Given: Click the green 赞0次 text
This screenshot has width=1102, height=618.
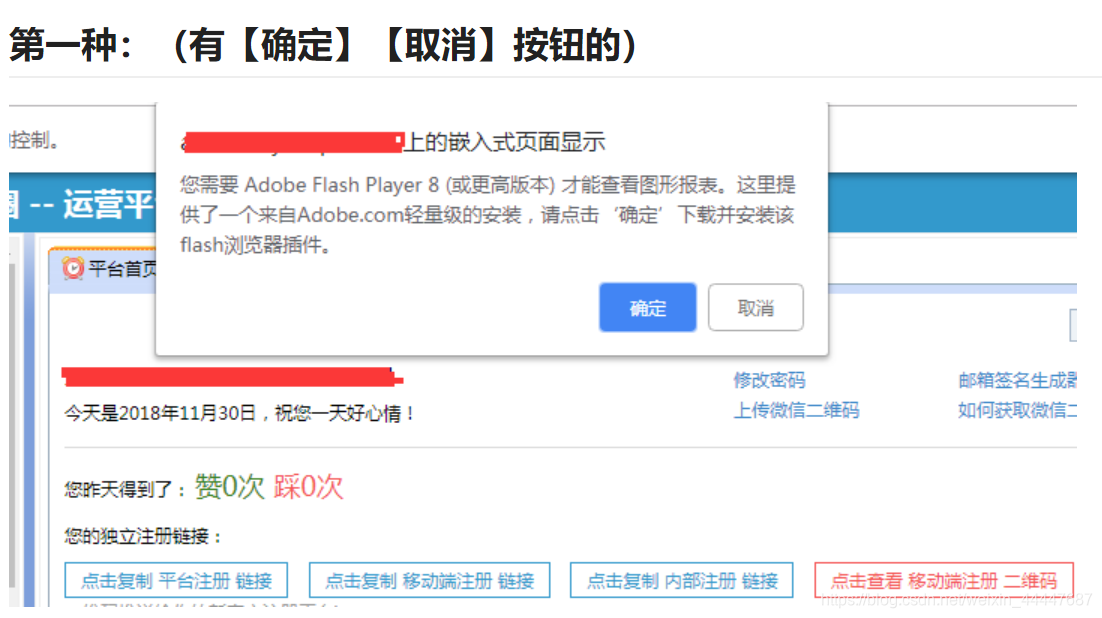Looking at the screenshot, I should 229,487.
